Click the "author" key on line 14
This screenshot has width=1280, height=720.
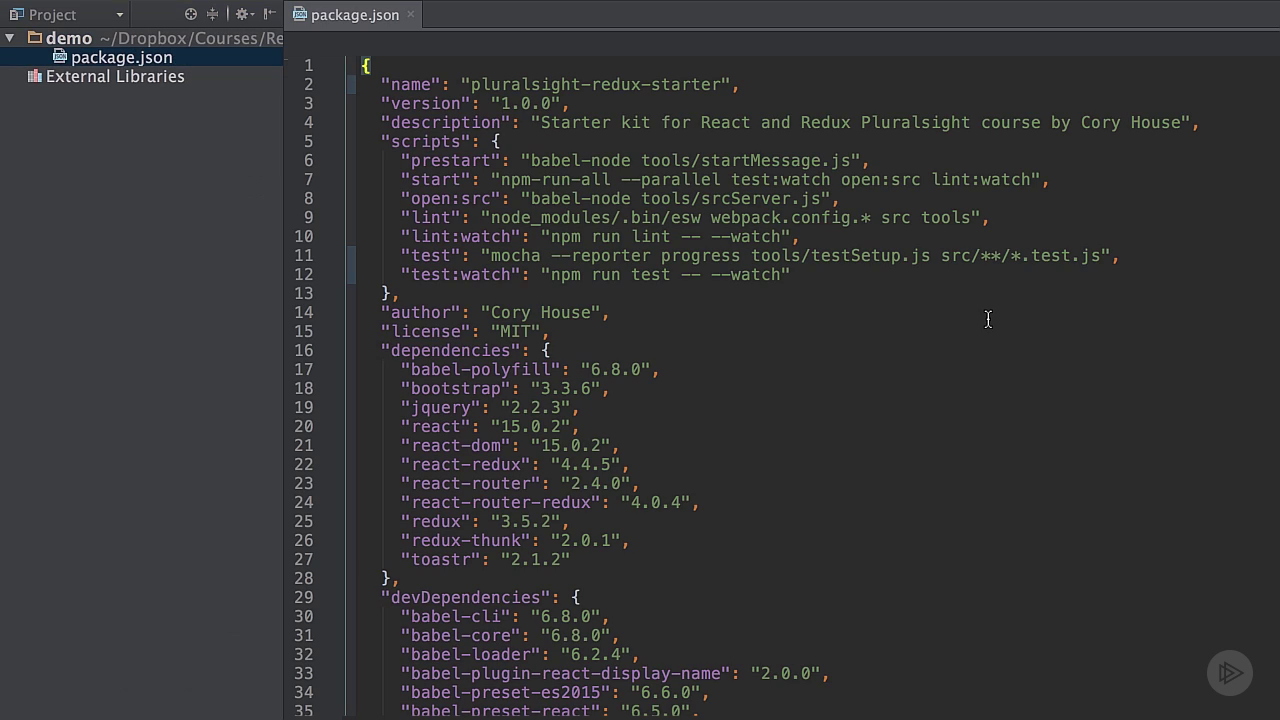tap(420, 312)
